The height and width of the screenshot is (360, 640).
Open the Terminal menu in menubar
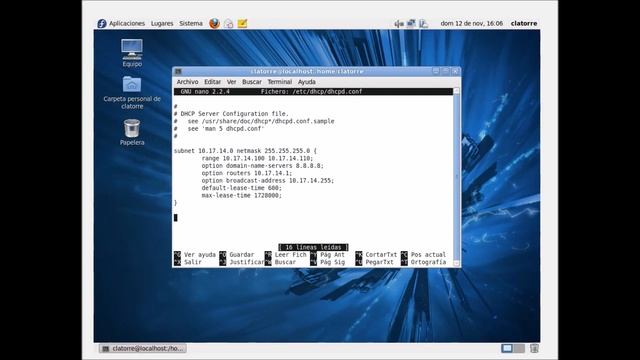coord(280,82)
